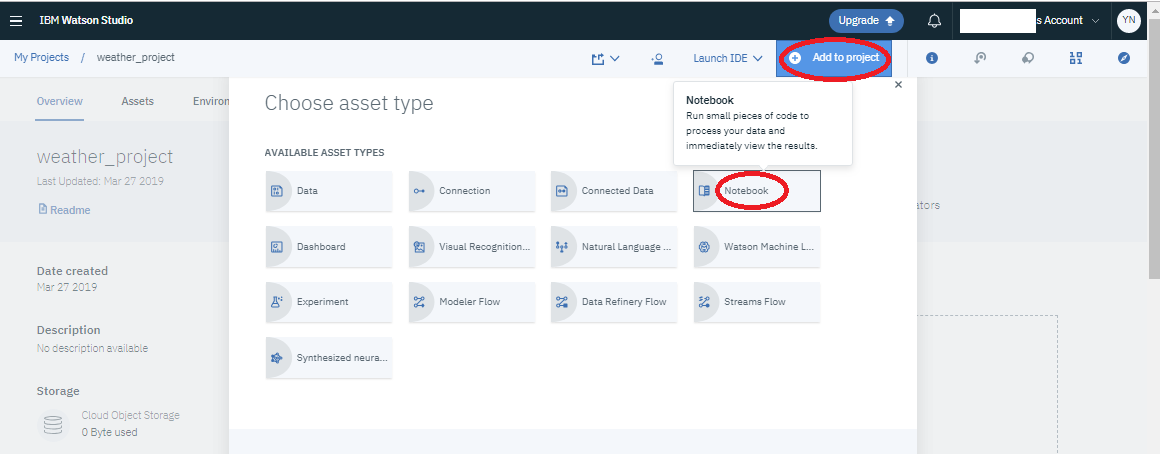The height and width of the screenshot is (454, 1160).
Task: Click the IBM Watson Studio title
Action: (x=86, y=21)
